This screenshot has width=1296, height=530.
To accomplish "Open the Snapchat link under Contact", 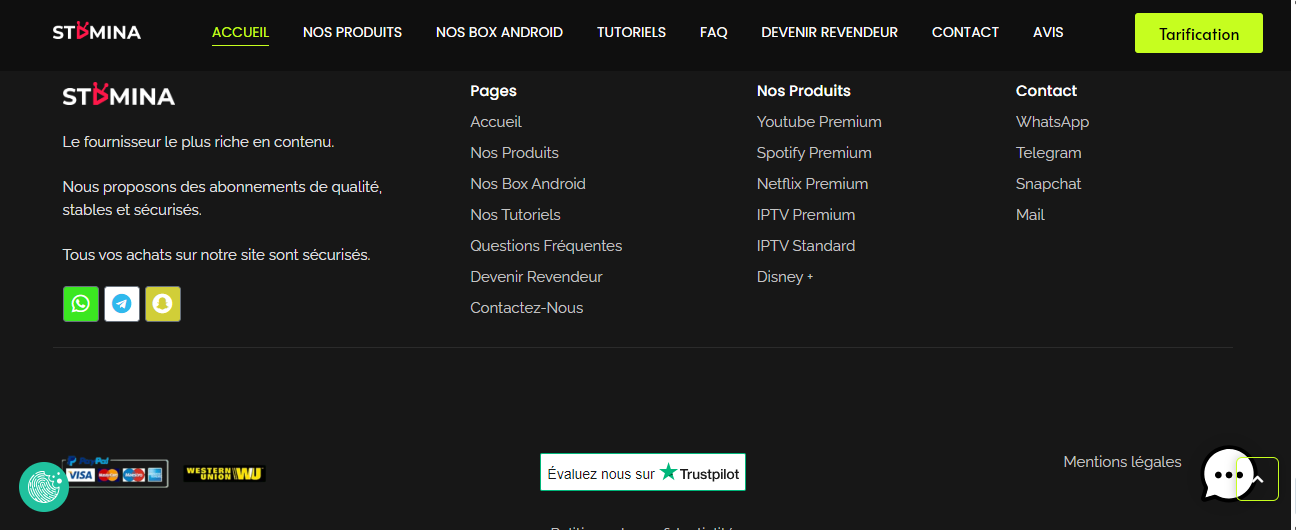I will (1049, 184).
